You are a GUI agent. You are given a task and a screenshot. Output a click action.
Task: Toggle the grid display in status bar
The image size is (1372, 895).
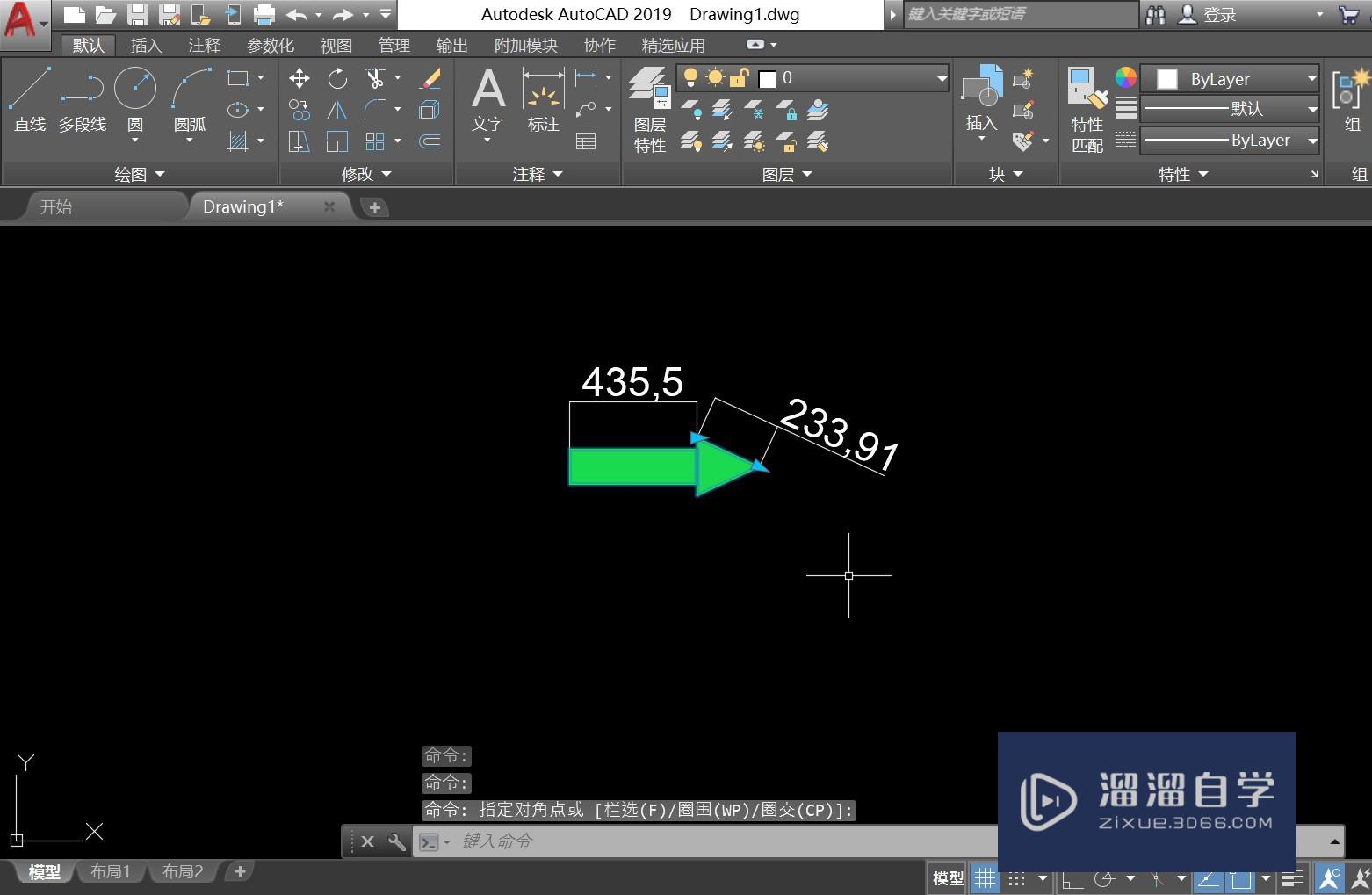click(986, 878)
